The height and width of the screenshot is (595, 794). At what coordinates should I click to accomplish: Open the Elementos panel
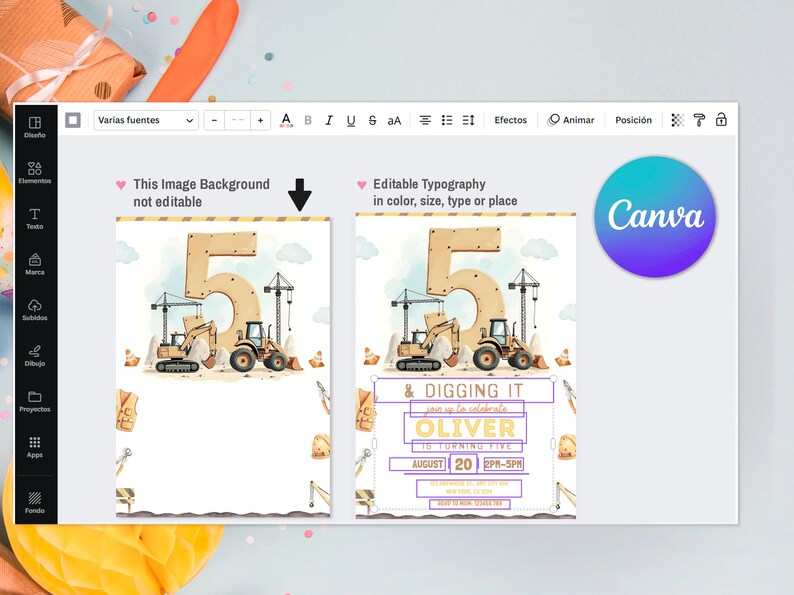point(34,172)
